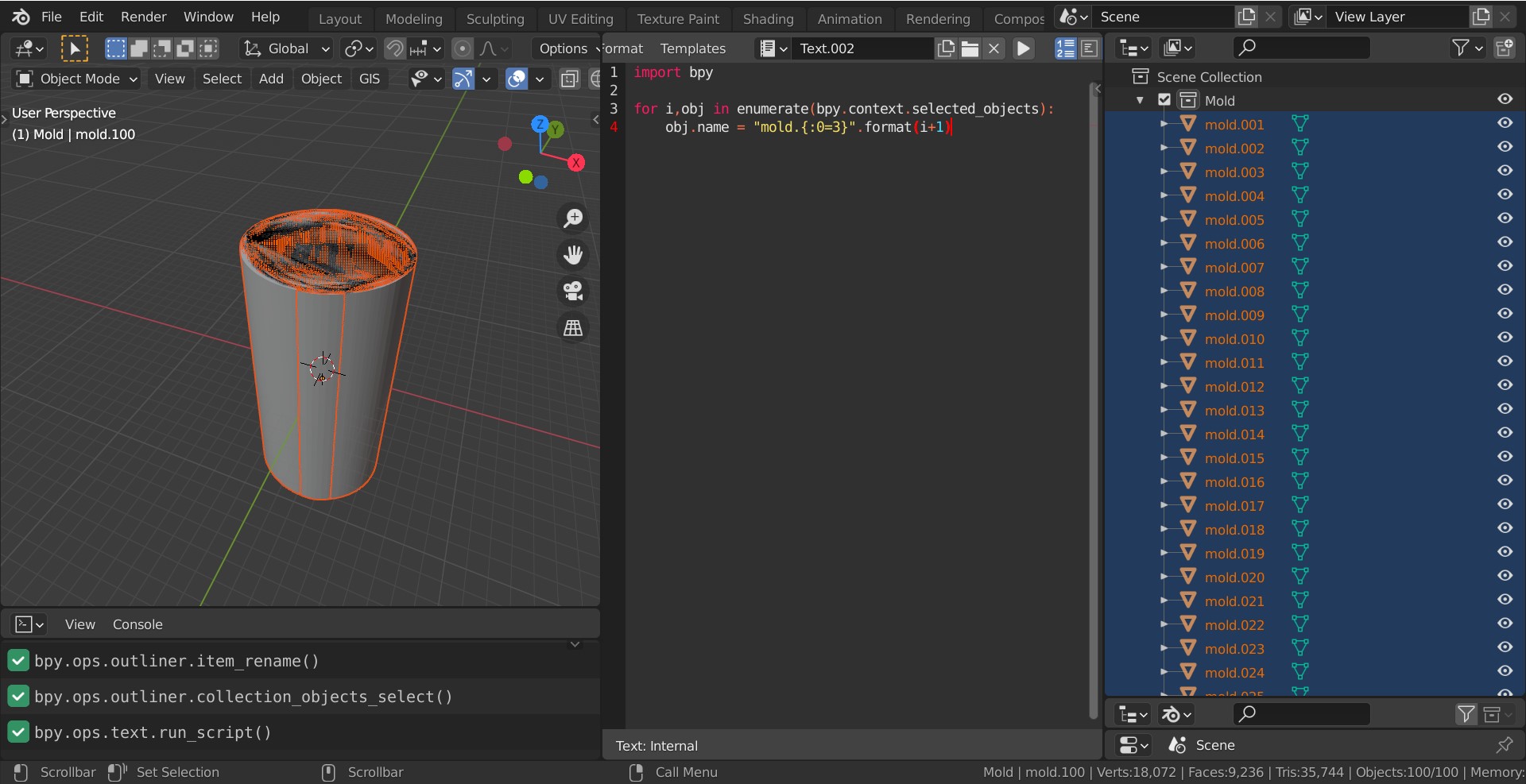Collapse the Mold collection tree
1526x784 pixels.
[x=1140, y=100]
